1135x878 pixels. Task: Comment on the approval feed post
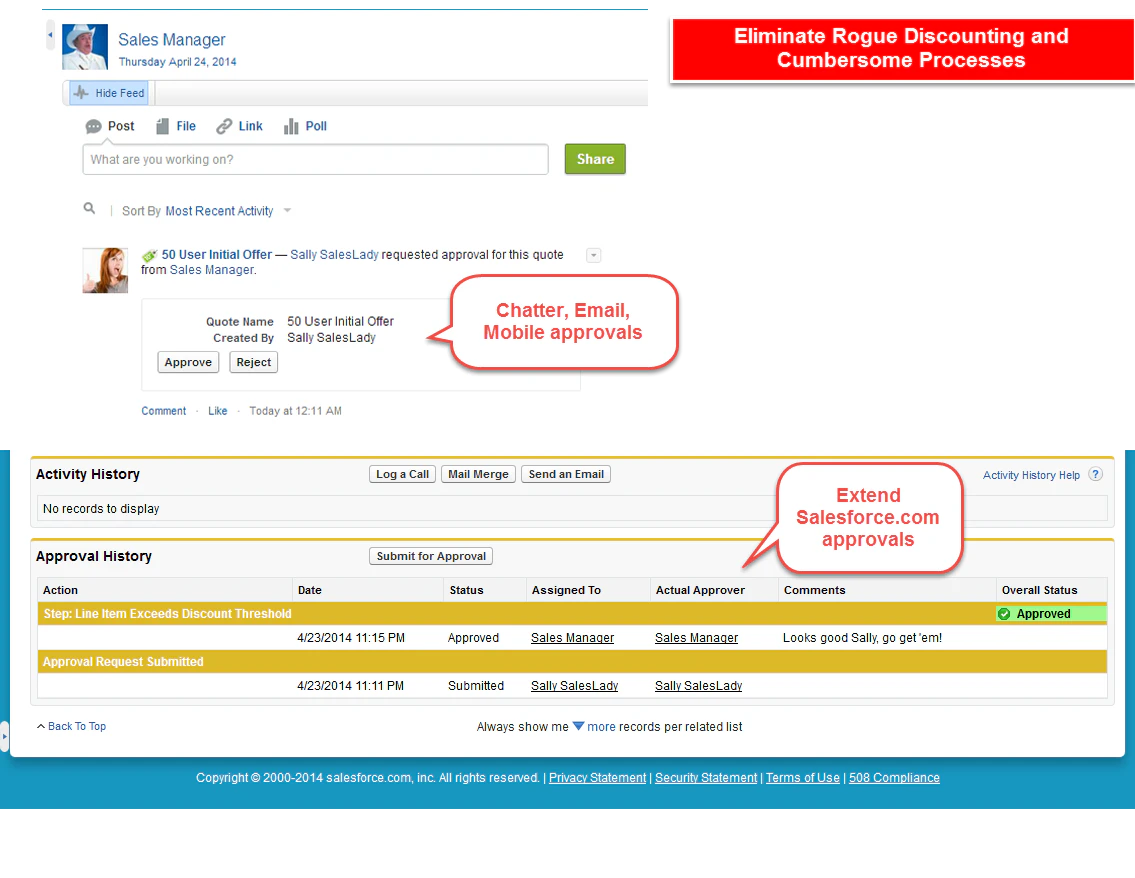click(164, 411)
